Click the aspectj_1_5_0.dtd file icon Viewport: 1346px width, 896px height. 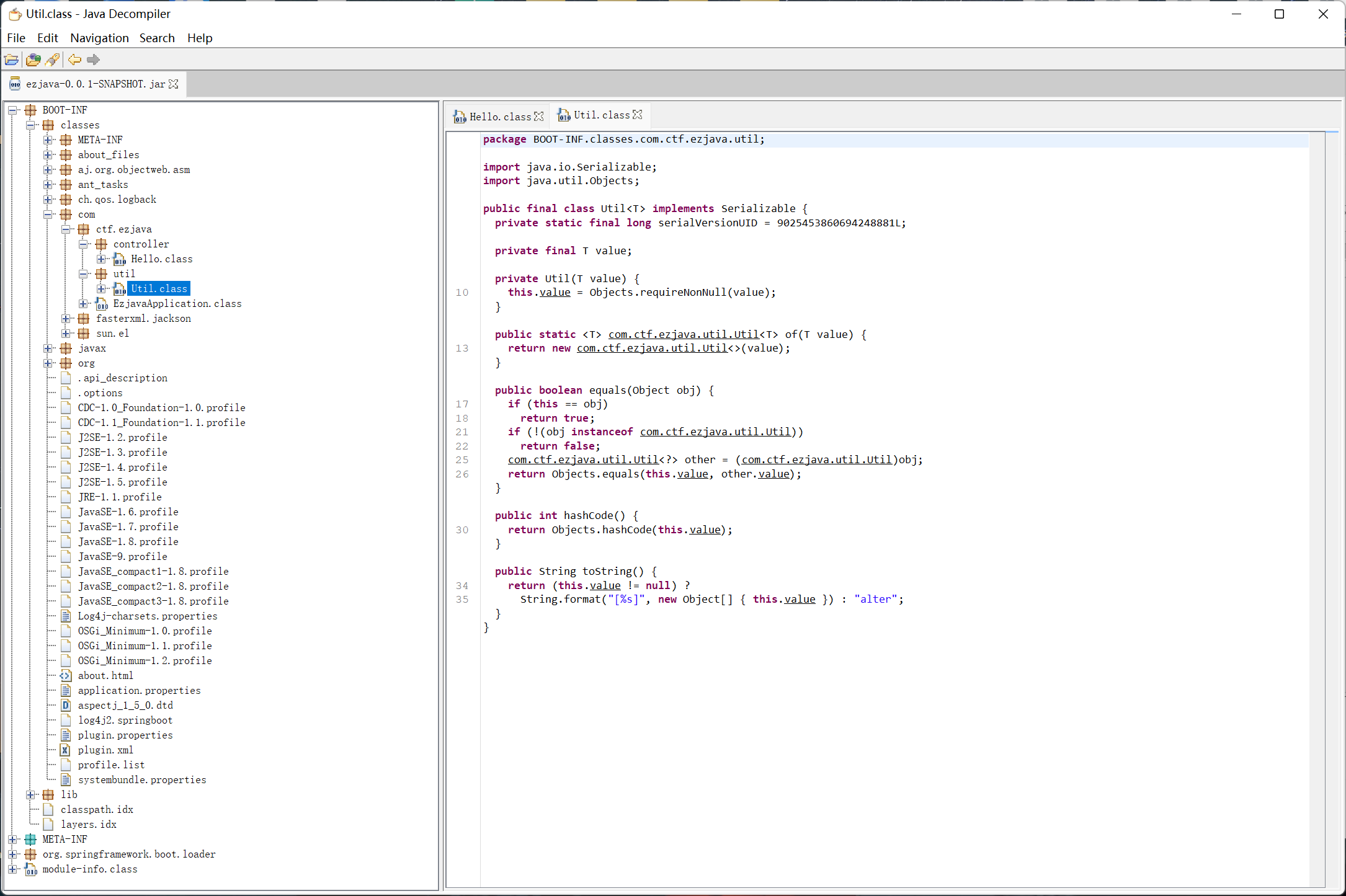[x=66, y=706]
